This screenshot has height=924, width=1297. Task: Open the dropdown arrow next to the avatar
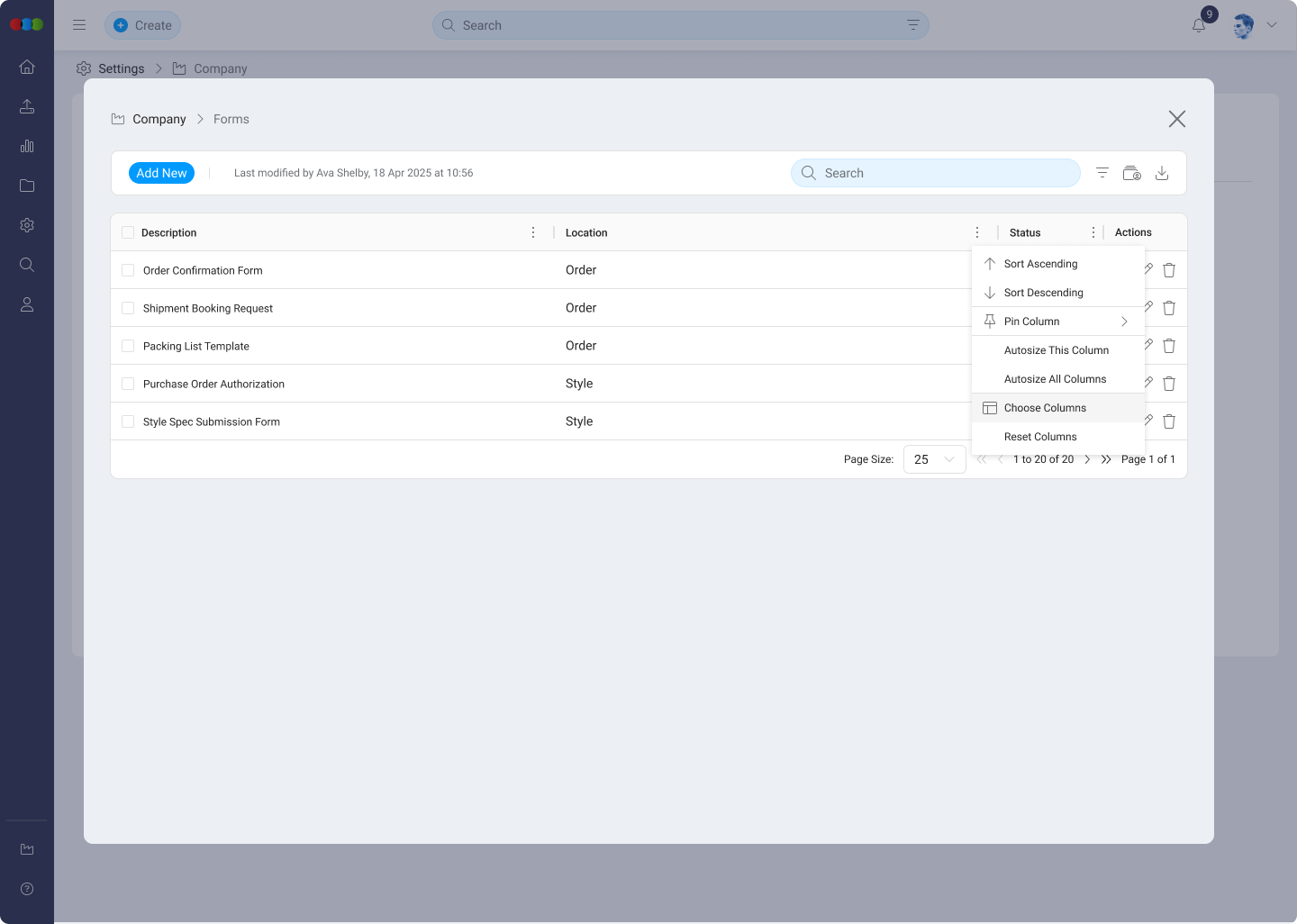coord(1272,25)
